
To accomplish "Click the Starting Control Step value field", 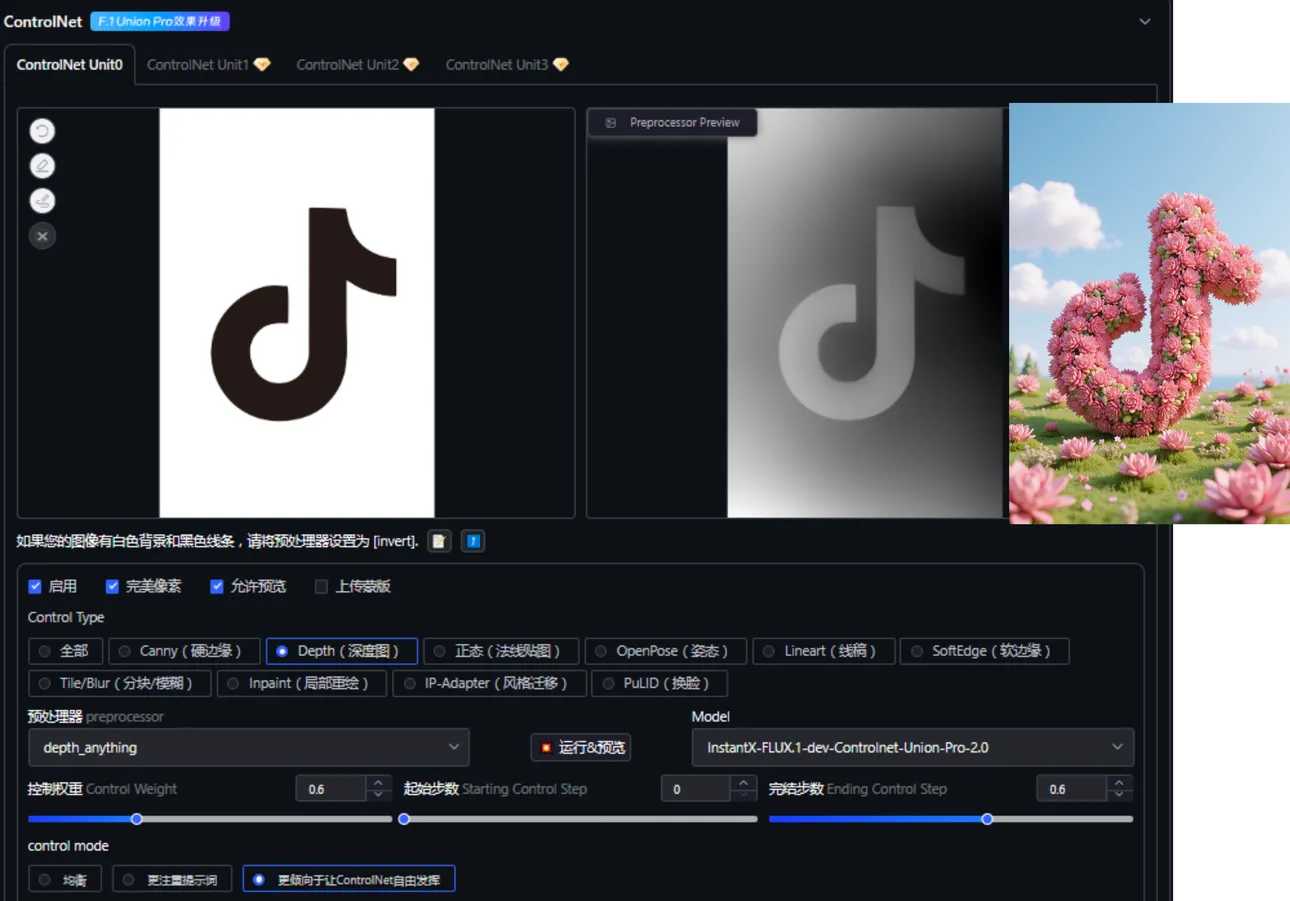I will click(695, 789).
